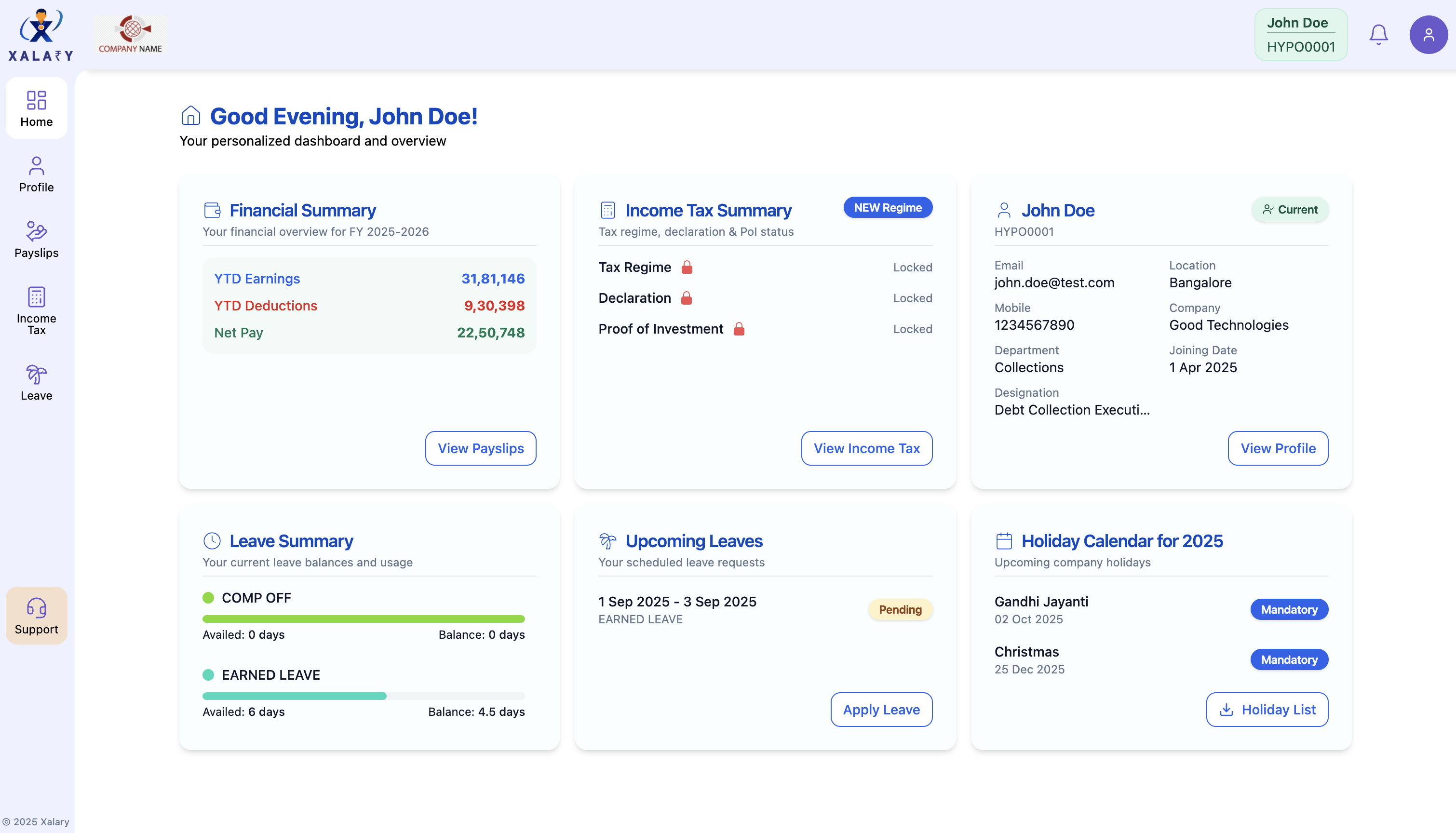Click the notification bell
Viewport: 1456px width, 833px height.
[1379, 34]
